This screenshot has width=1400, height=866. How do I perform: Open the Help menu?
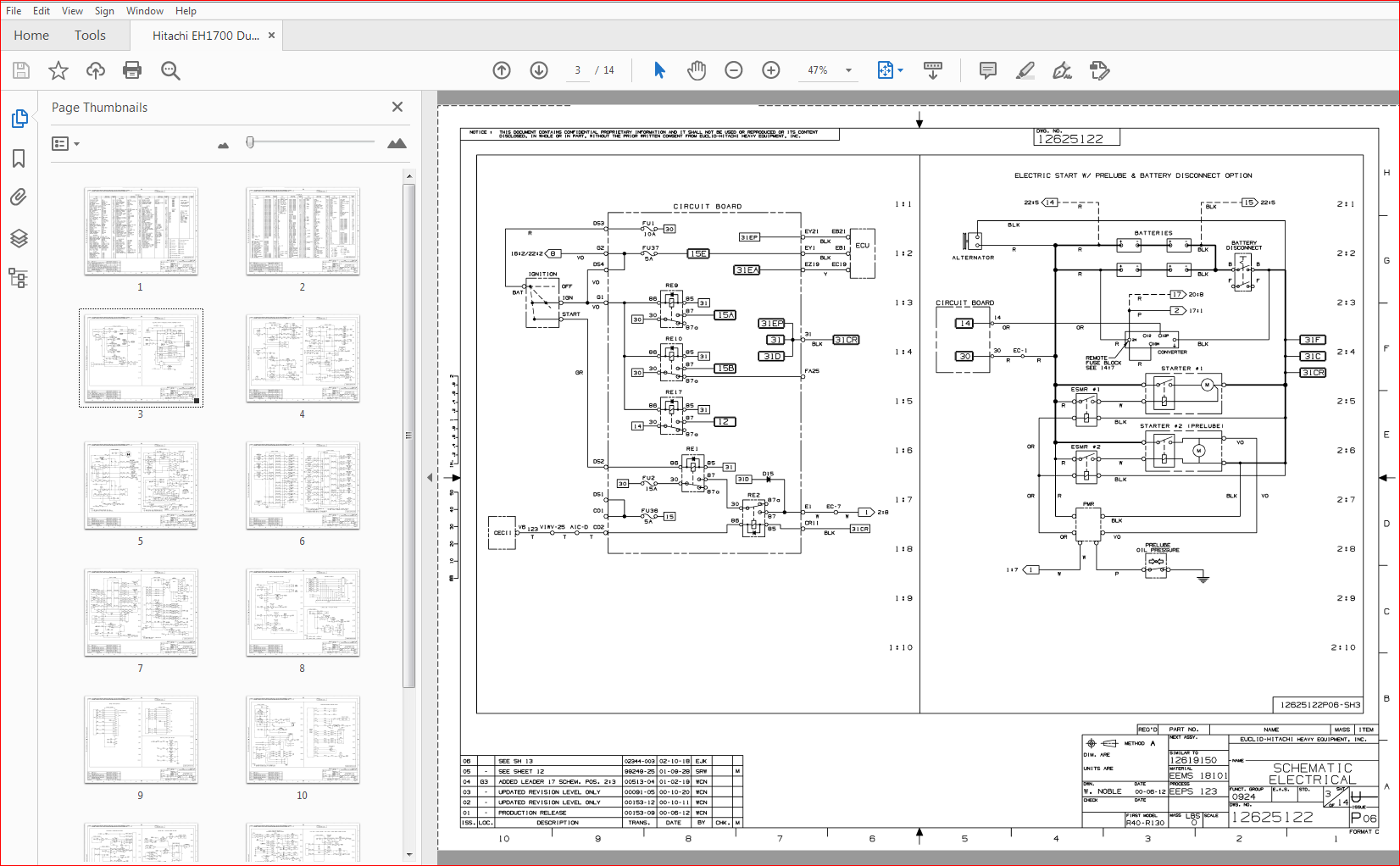[x=186, y=11]
